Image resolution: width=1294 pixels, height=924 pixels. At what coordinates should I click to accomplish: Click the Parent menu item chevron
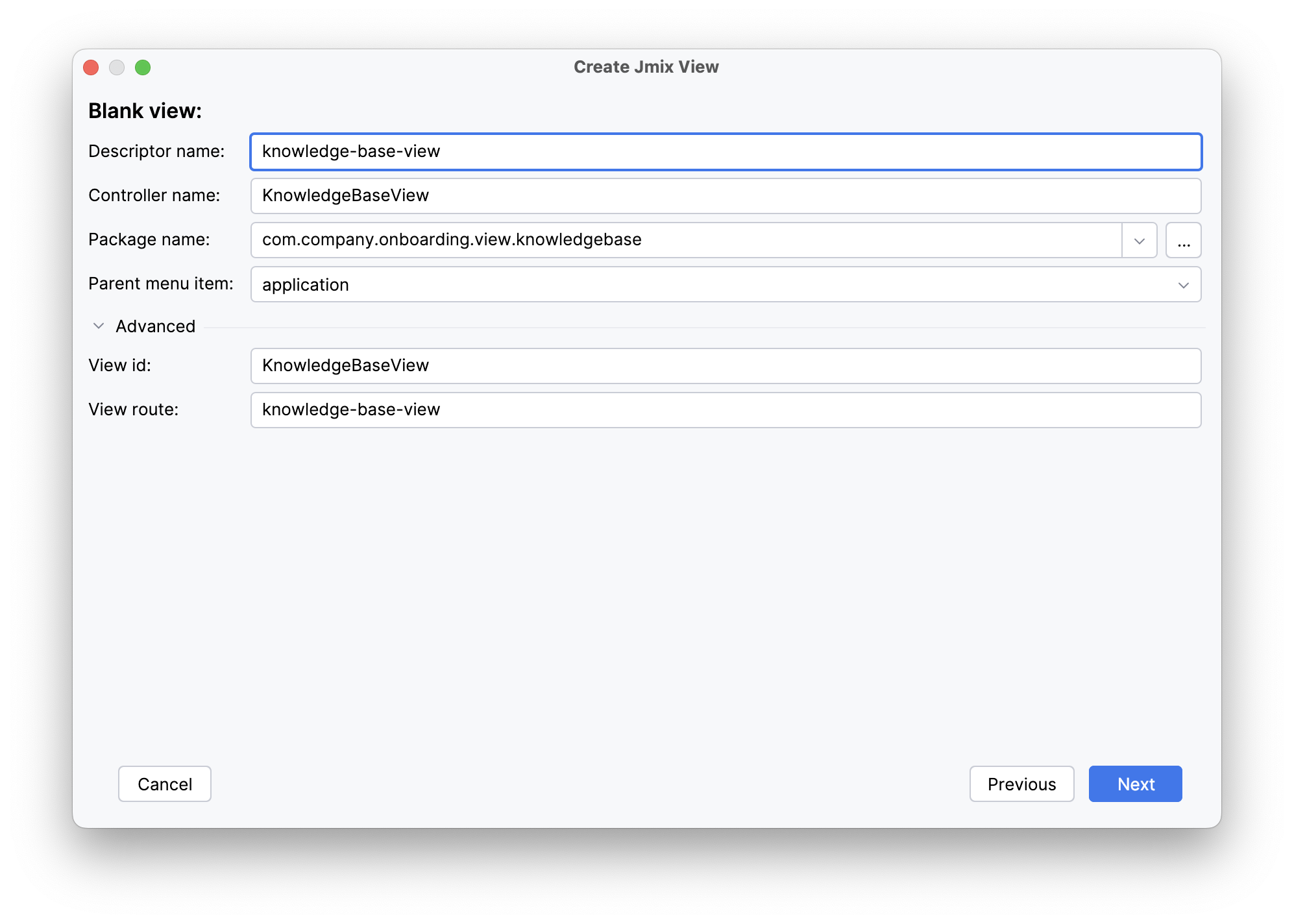(x=1184, y=284)
